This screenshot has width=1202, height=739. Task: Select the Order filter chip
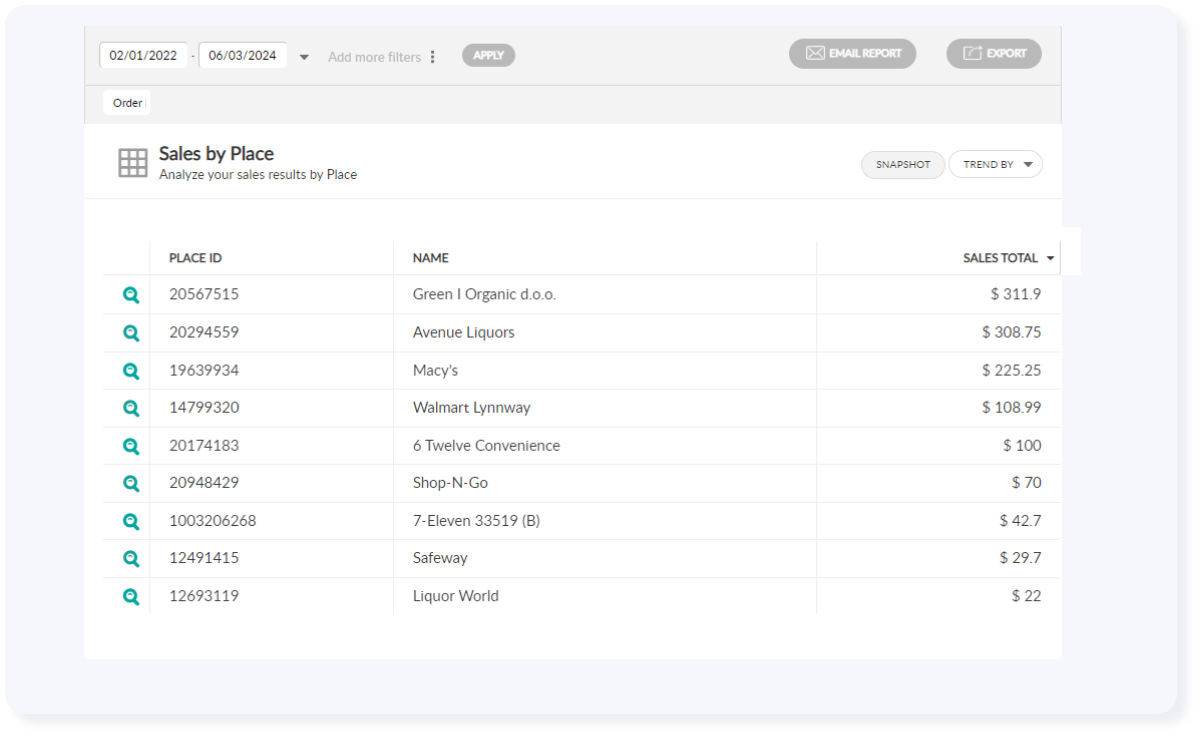[x=126, y=102]
